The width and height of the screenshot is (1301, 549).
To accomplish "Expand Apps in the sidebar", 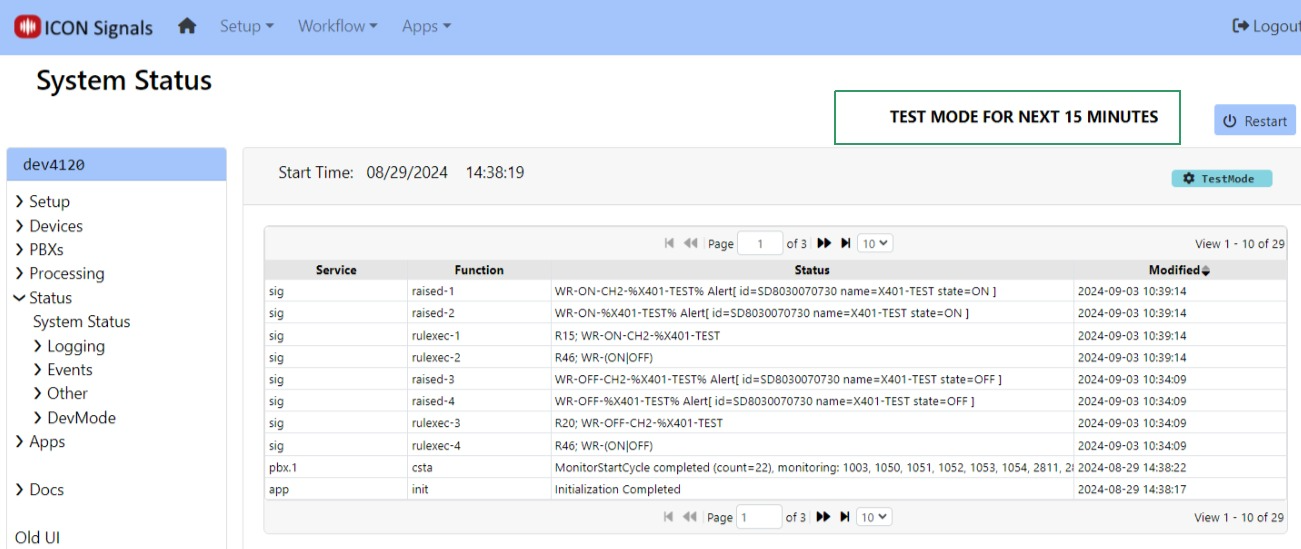I will coord(40,441).
